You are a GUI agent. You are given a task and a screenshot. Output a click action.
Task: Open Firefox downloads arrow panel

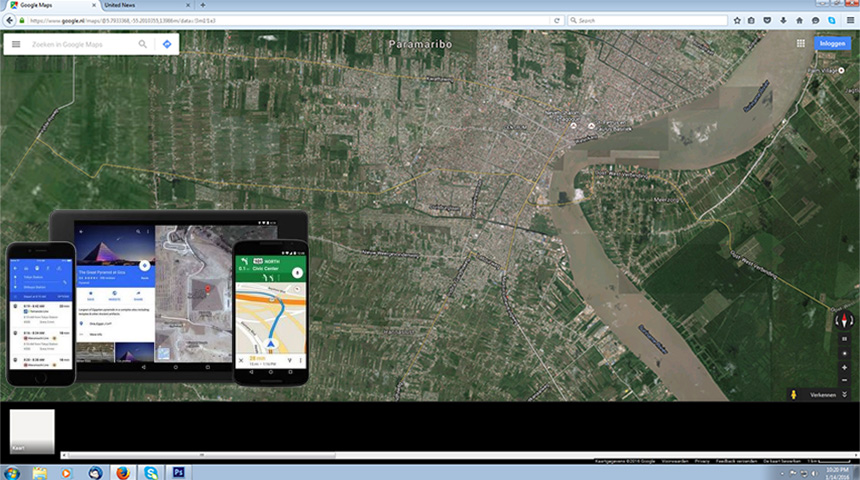point(782,20)
